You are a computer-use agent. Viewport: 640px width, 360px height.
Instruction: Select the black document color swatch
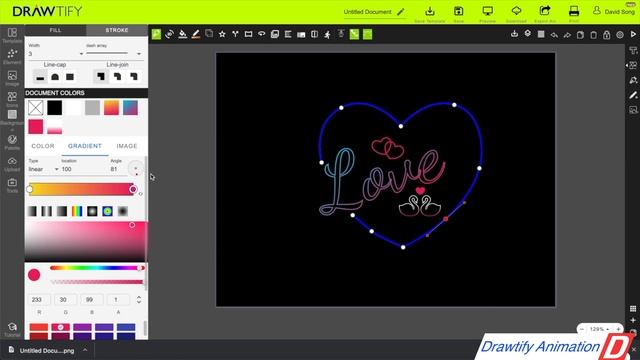click(x=54, y=108)
